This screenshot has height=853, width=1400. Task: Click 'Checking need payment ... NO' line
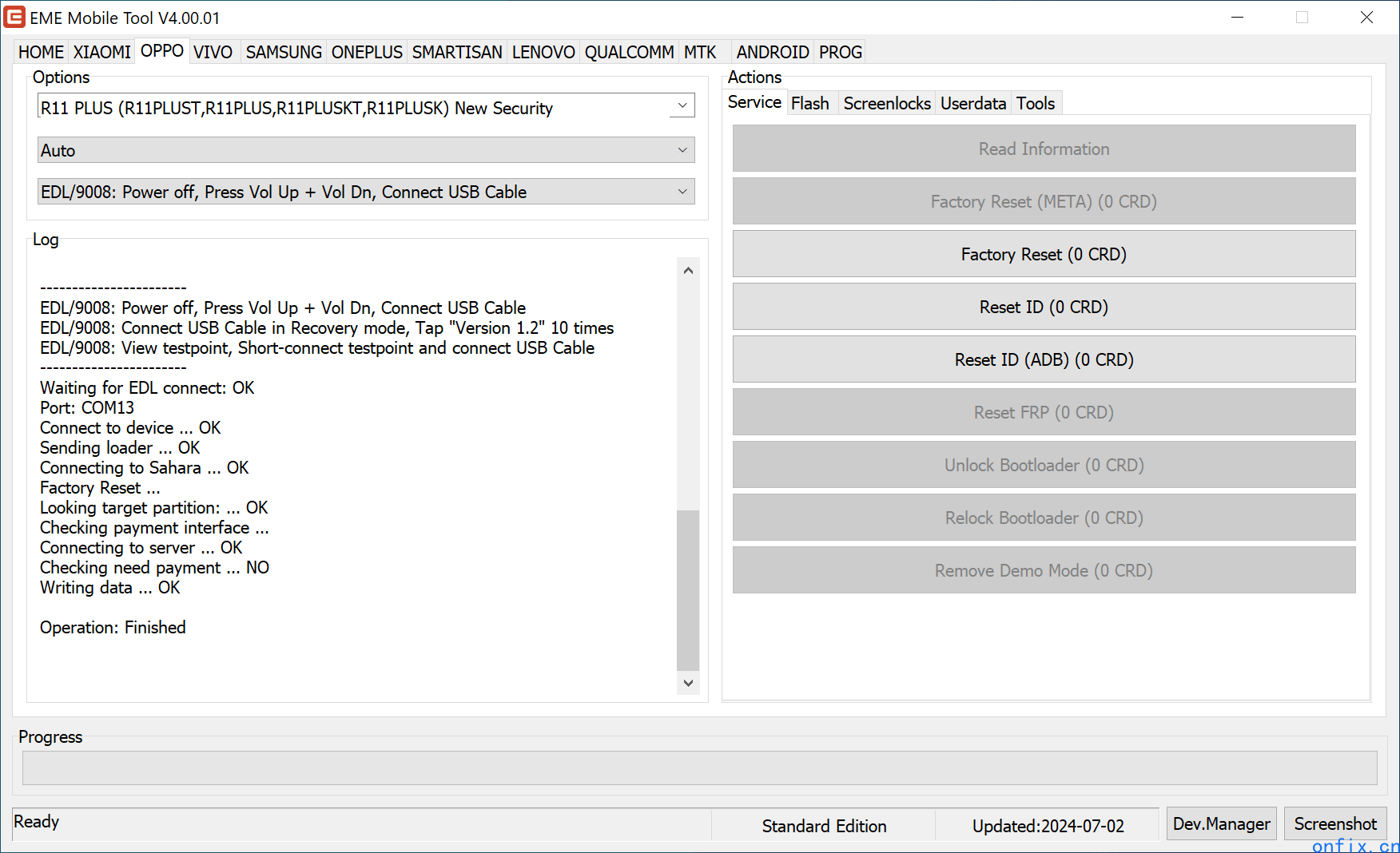[x=154, y=568]
